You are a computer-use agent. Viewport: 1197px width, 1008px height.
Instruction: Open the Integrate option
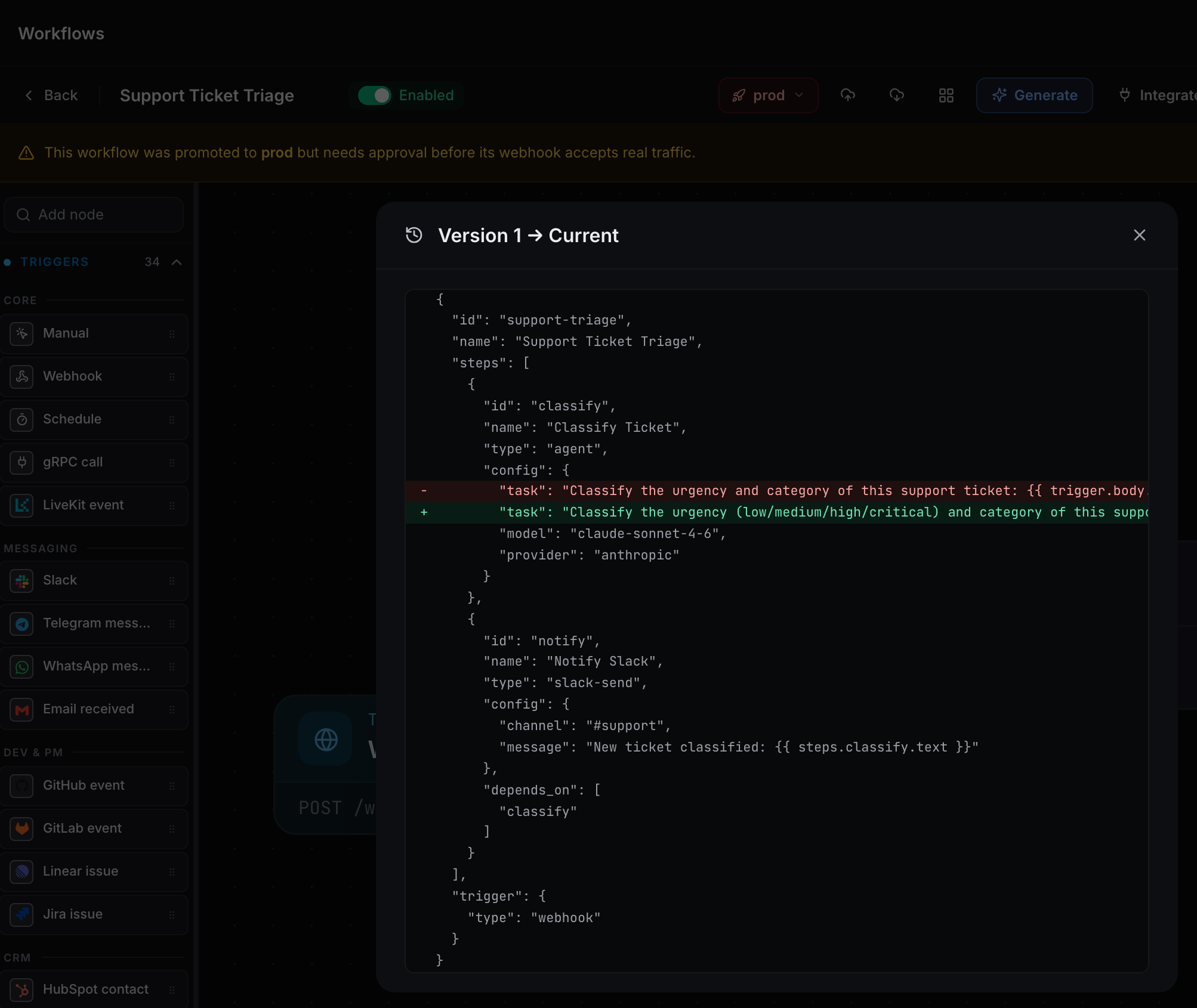[x=1158, y=95]
